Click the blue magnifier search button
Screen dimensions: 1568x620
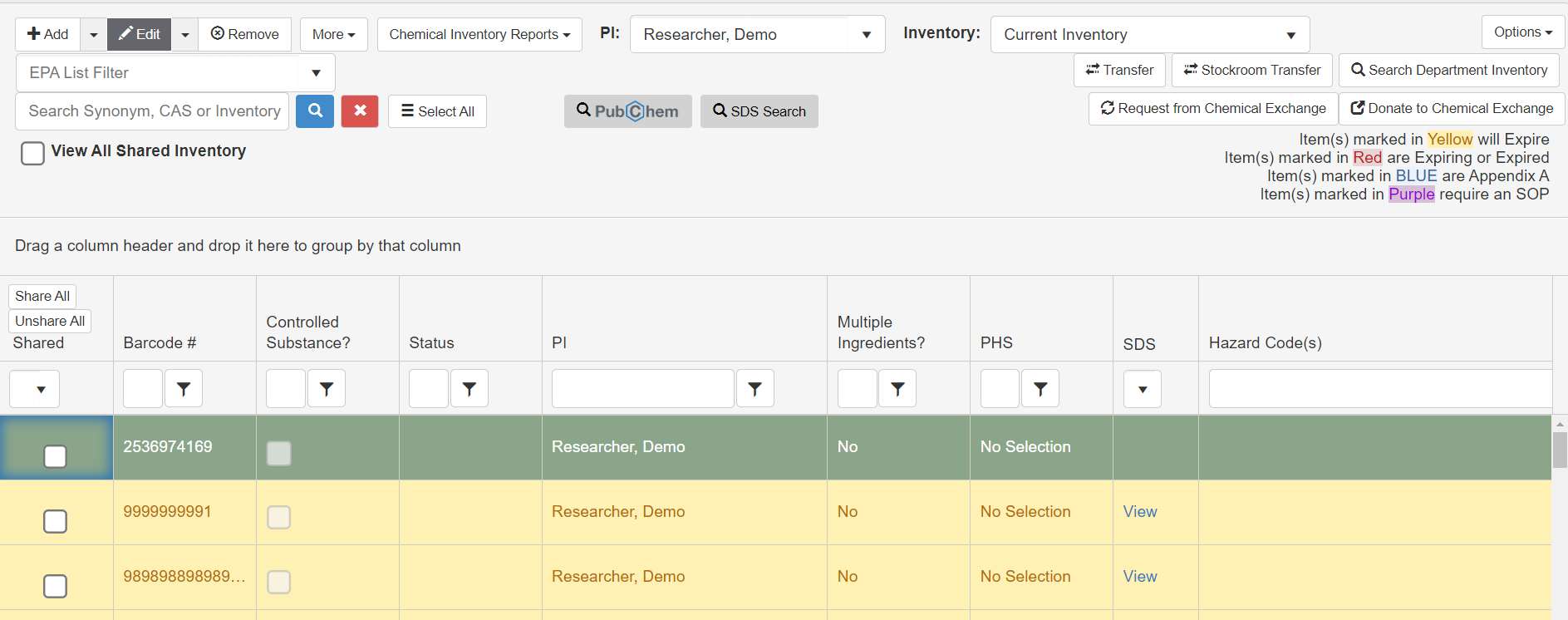pos(315,111)
